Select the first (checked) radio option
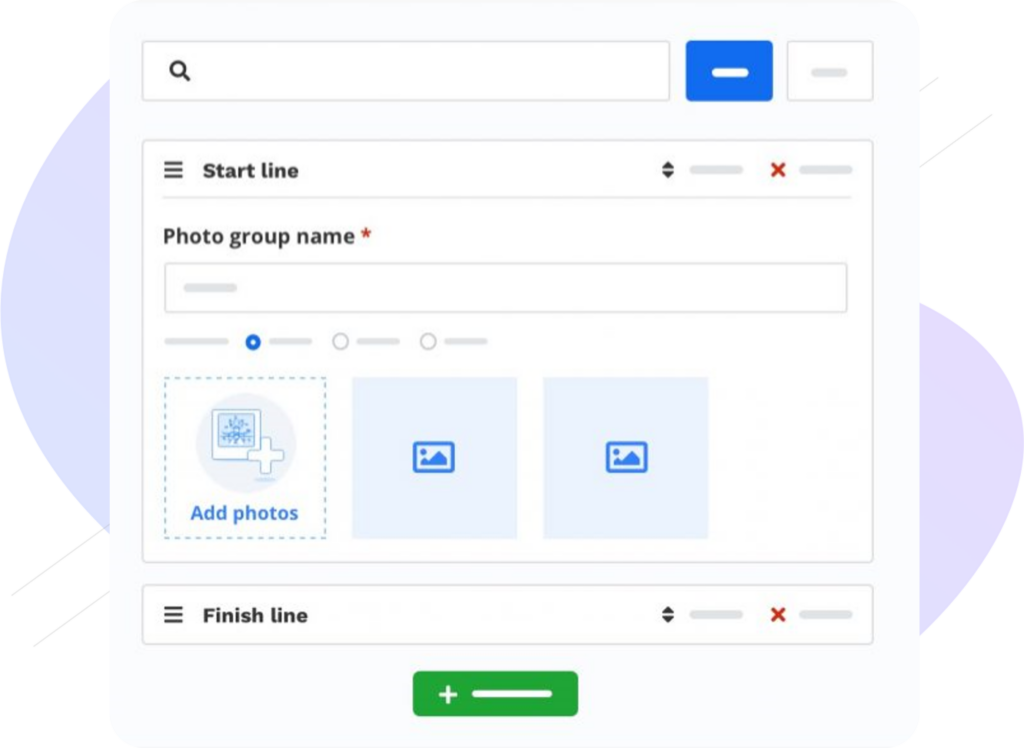Viewport: 1024px width, 748px height. [253, 342]
